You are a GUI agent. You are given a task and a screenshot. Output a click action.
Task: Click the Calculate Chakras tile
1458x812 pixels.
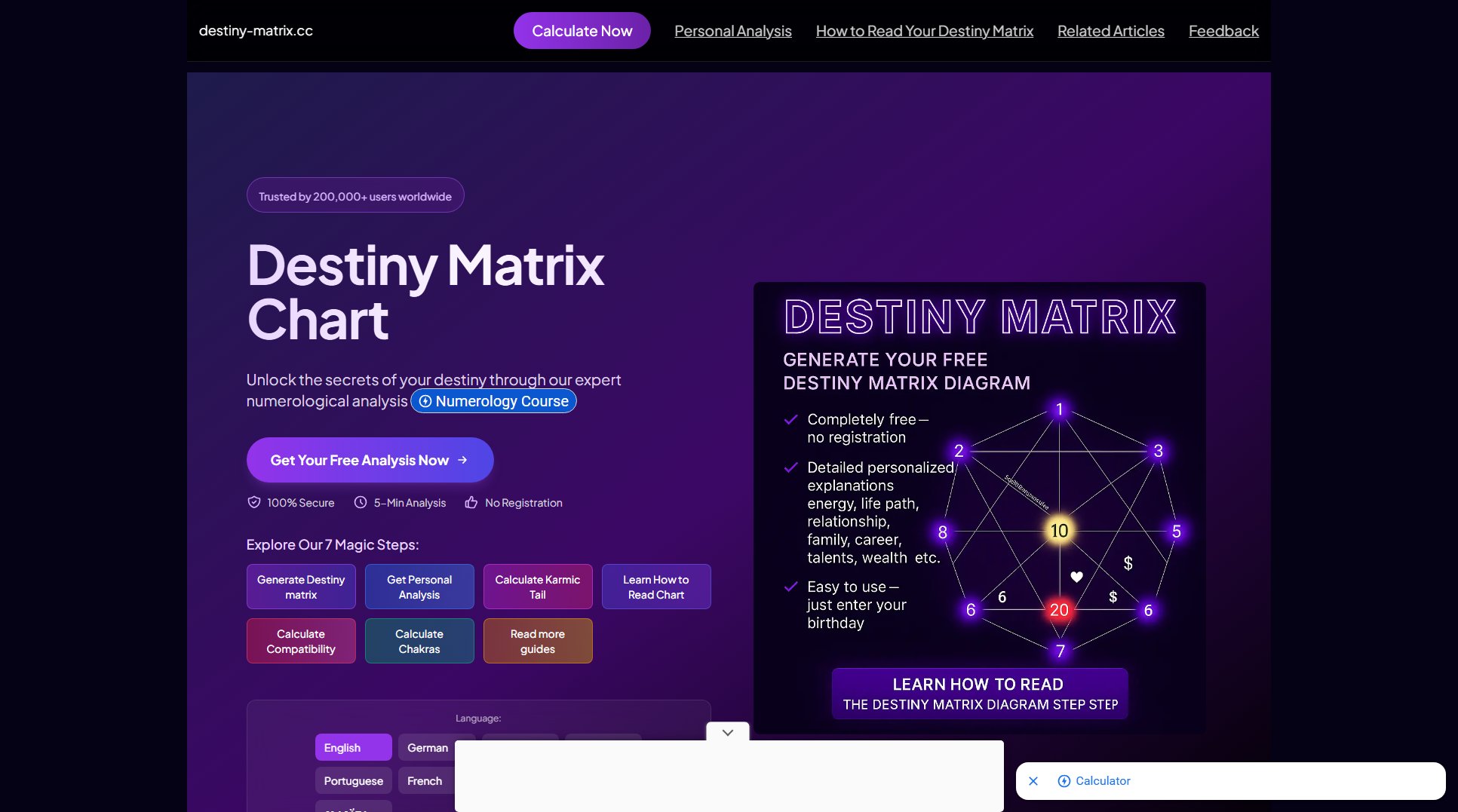pos(419,641)
